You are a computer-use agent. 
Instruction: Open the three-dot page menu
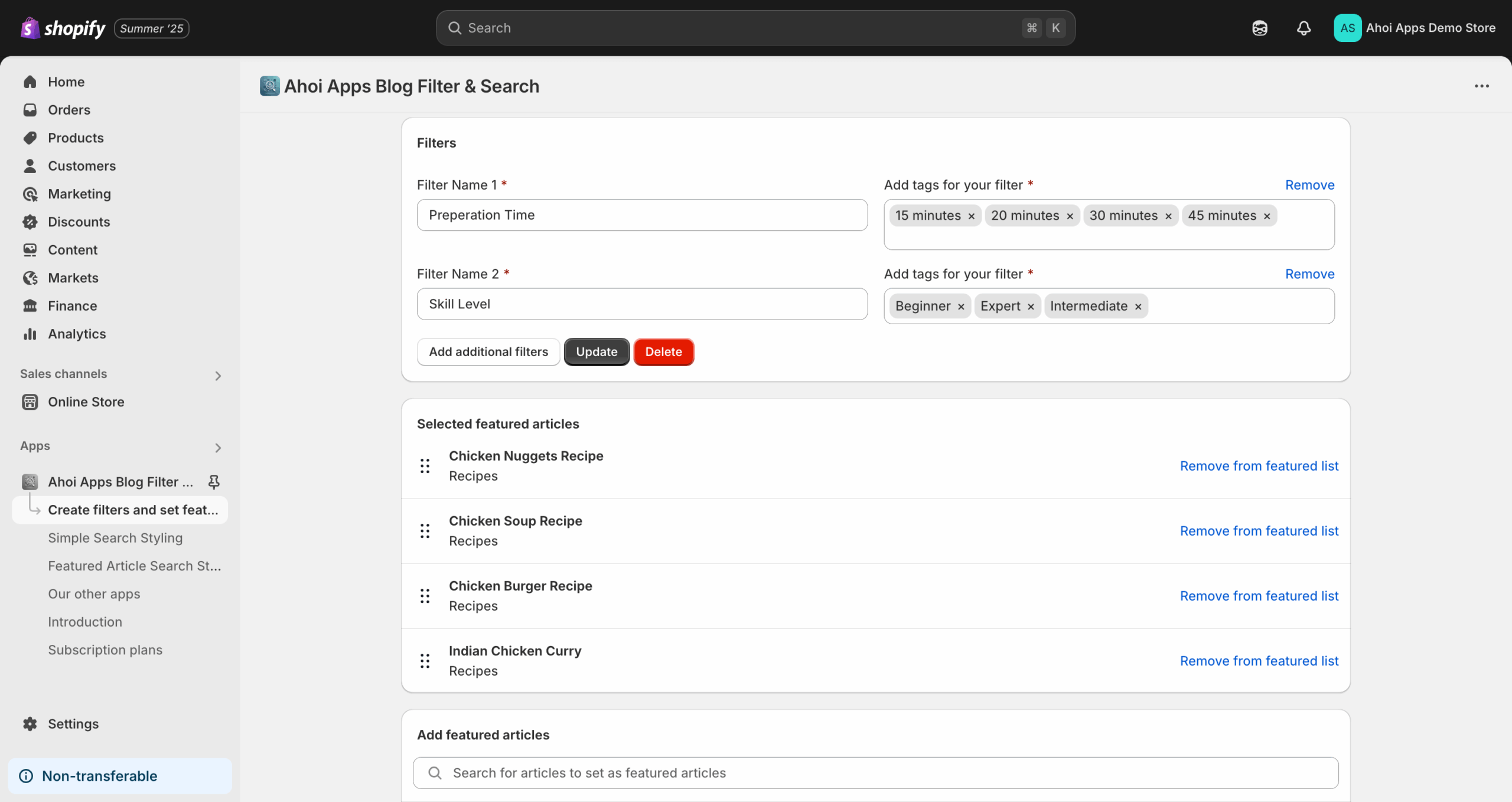(1481, 86)
